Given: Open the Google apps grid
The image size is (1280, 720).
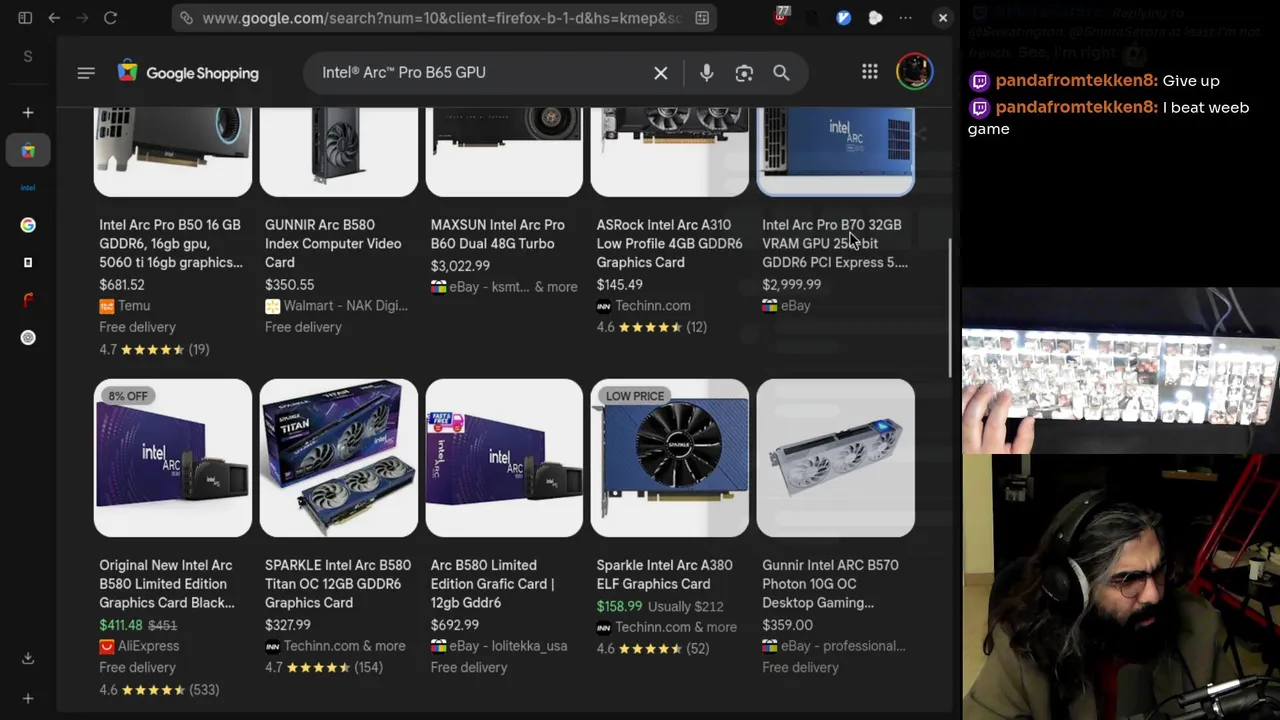Looking at the screenshot, I should point(870,72).
